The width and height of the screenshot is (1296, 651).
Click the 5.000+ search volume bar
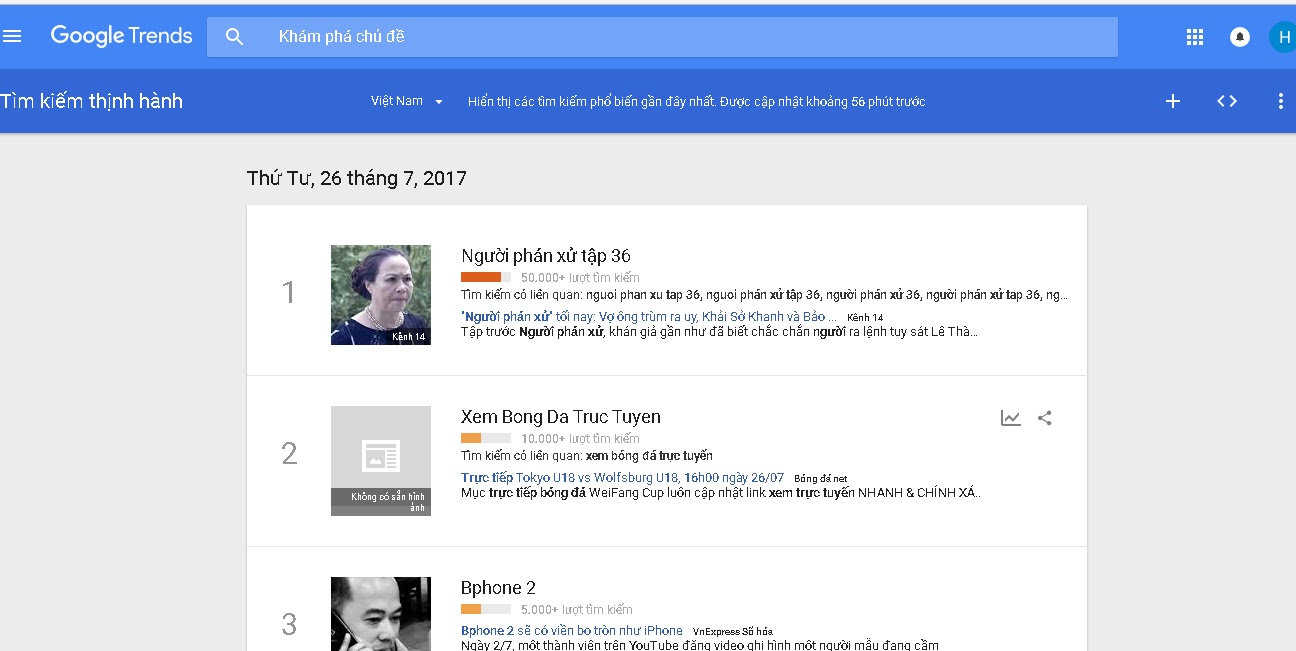[x=486, y=609]
